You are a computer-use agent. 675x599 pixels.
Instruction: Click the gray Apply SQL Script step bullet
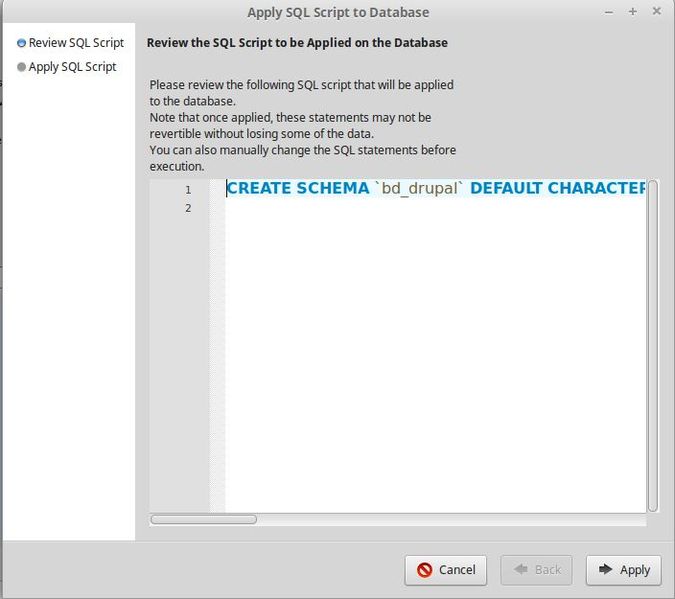point(21,67)
